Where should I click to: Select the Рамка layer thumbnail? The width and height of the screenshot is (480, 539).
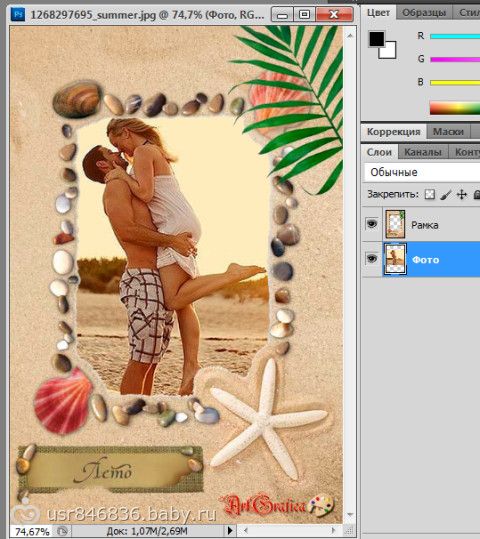395,224
